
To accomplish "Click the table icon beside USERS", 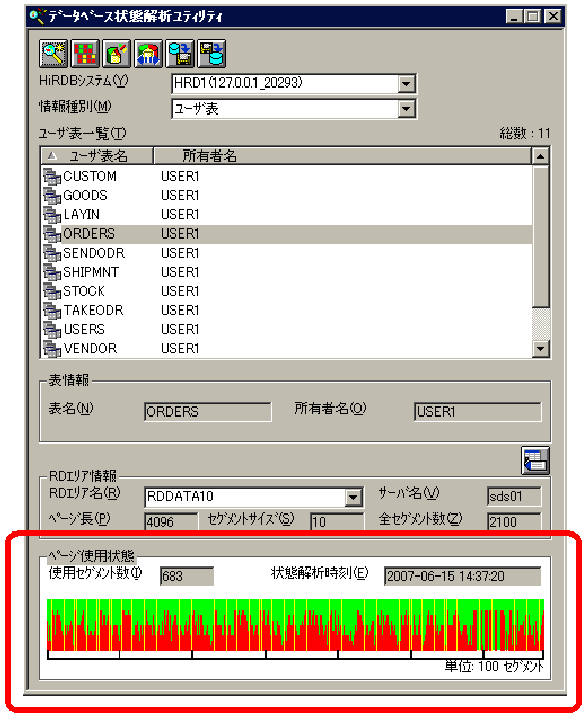I will point(52,330).
